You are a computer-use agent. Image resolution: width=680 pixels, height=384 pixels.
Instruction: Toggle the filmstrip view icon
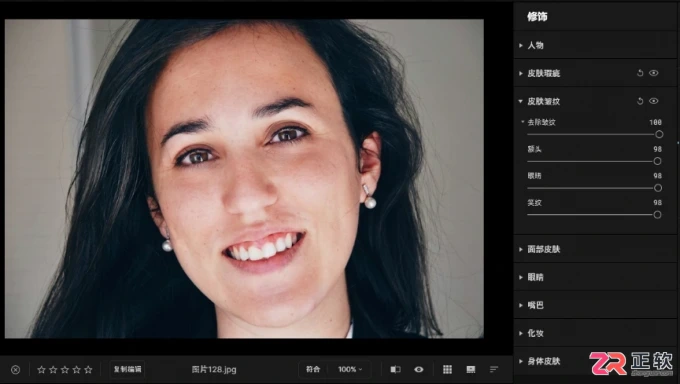[x=471, y=369]
